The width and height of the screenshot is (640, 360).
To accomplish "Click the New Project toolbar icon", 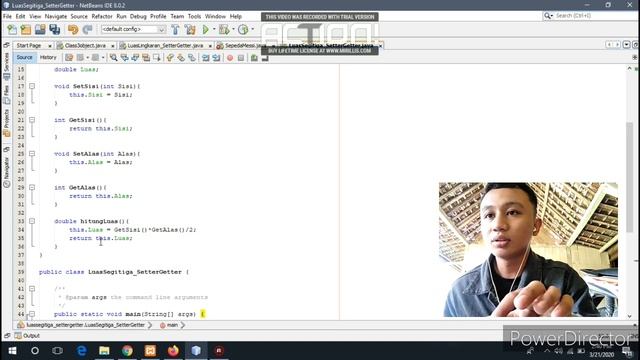I will tap(26, 29).
